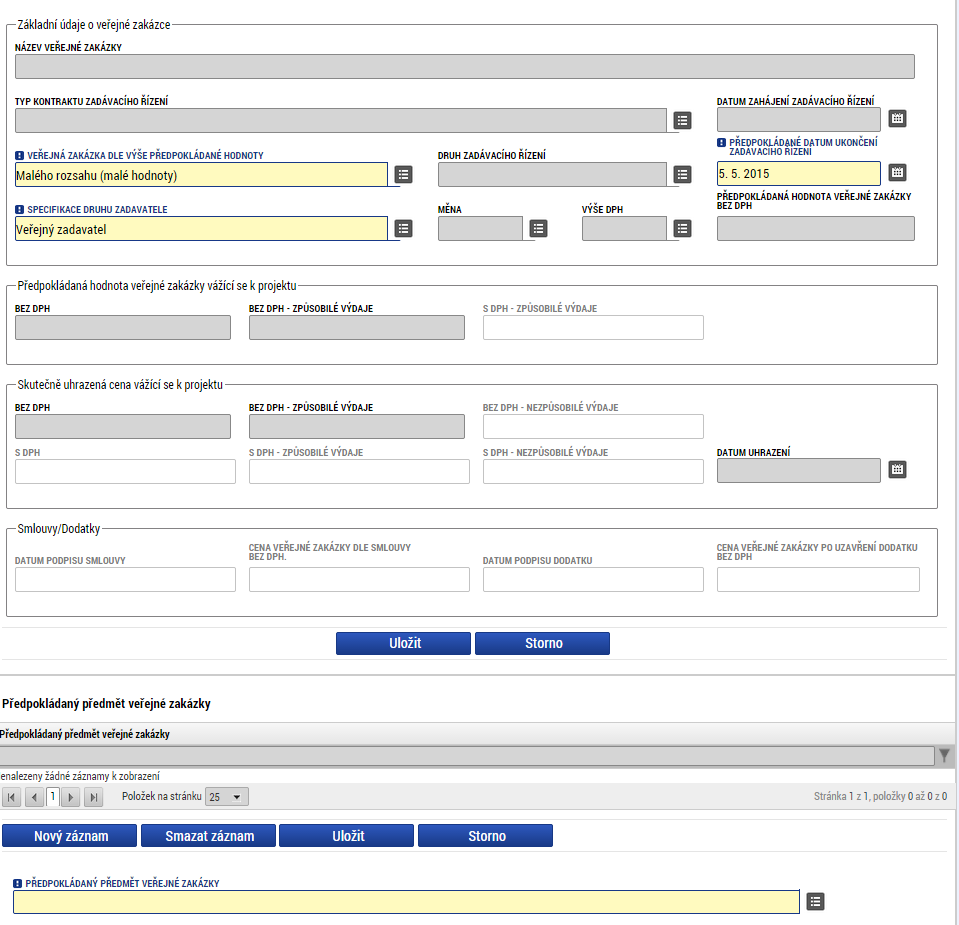Click text Stránka 1 z 1, položky 0 až 0 z 0
This screenshot has width=959, height=925.
coord(880,797)
